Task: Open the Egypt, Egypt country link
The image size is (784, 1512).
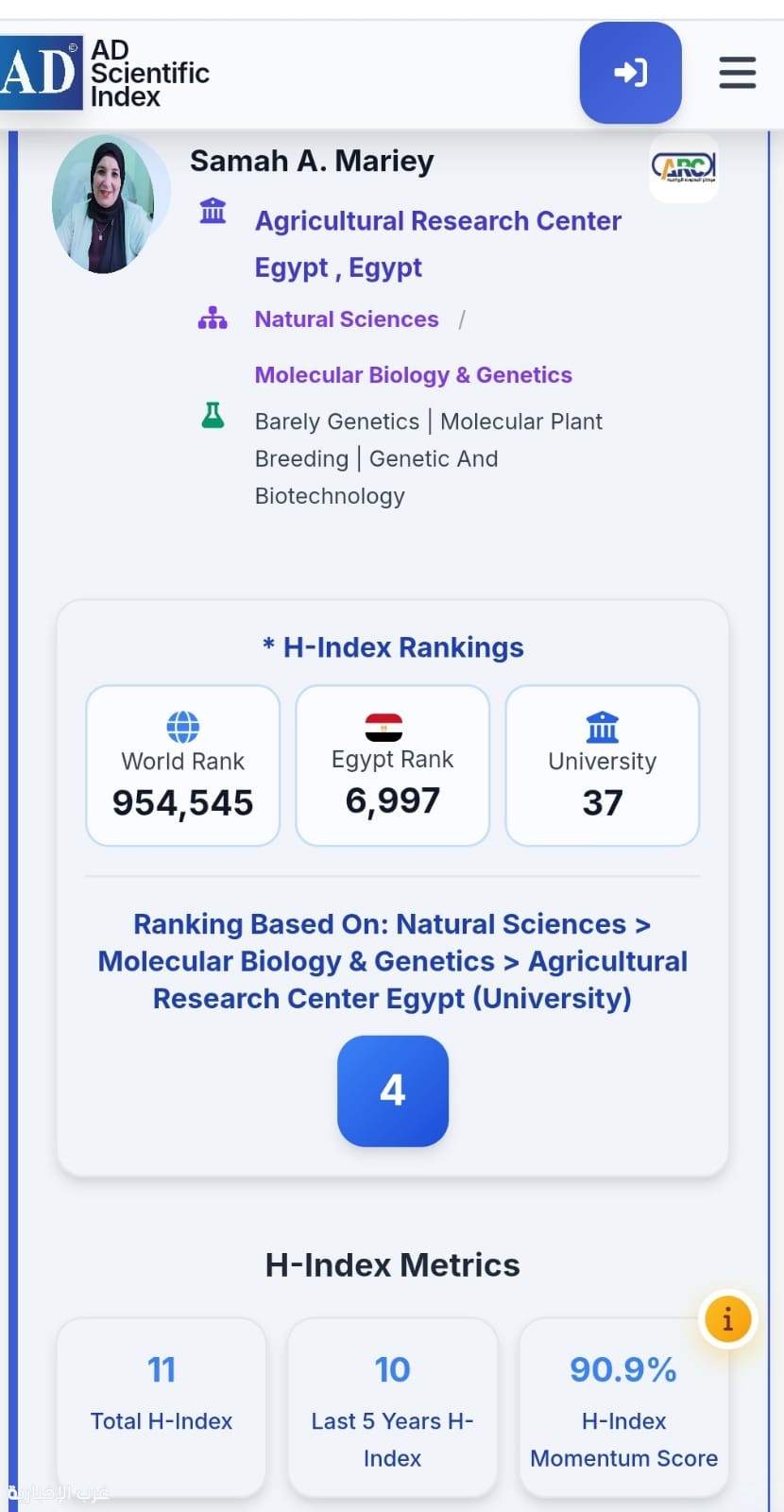Action: (x=338, y=268)
